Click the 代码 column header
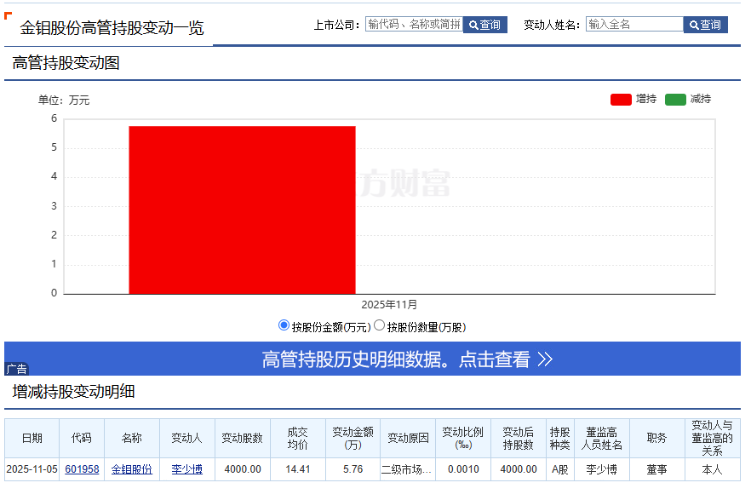Screen dimensions: 751x500 tap(81, 438)
